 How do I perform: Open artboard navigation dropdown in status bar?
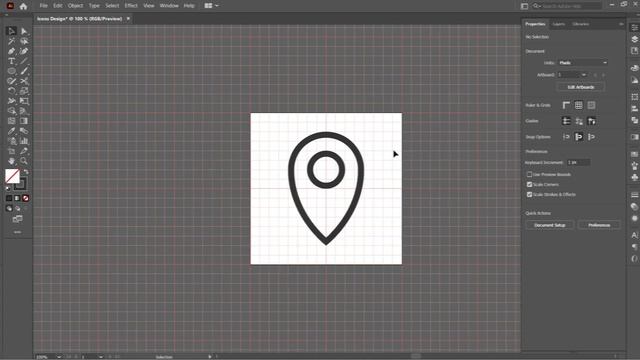(x=101, y=357)
